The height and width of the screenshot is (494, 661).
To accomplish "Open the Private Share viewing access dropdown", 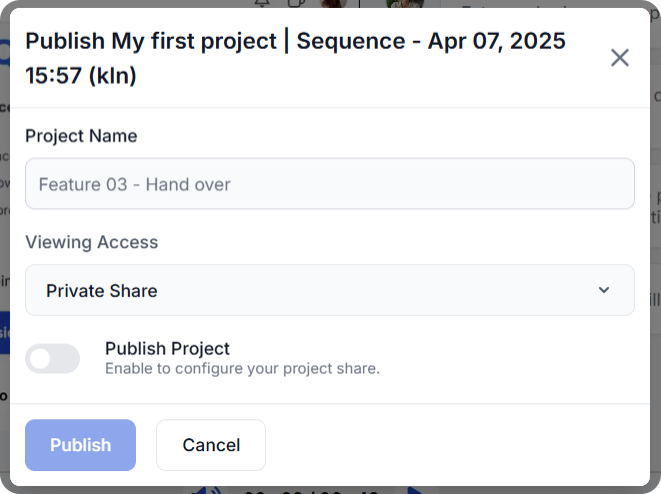I will coord(330,290).
